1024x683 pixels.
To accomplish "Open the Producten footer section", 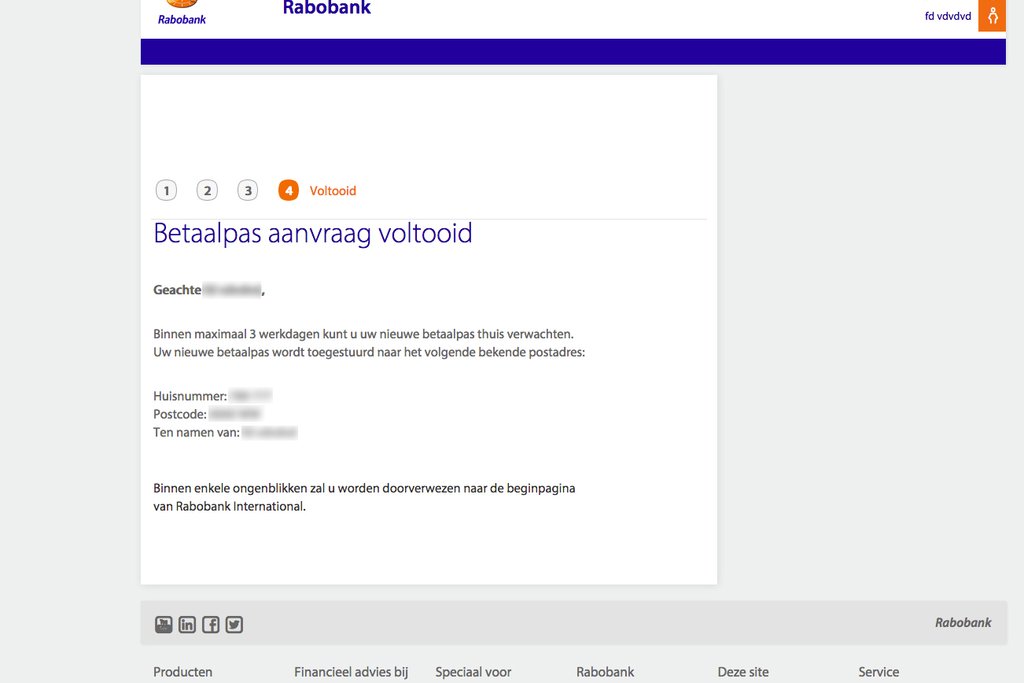I will tap(183, 672).
